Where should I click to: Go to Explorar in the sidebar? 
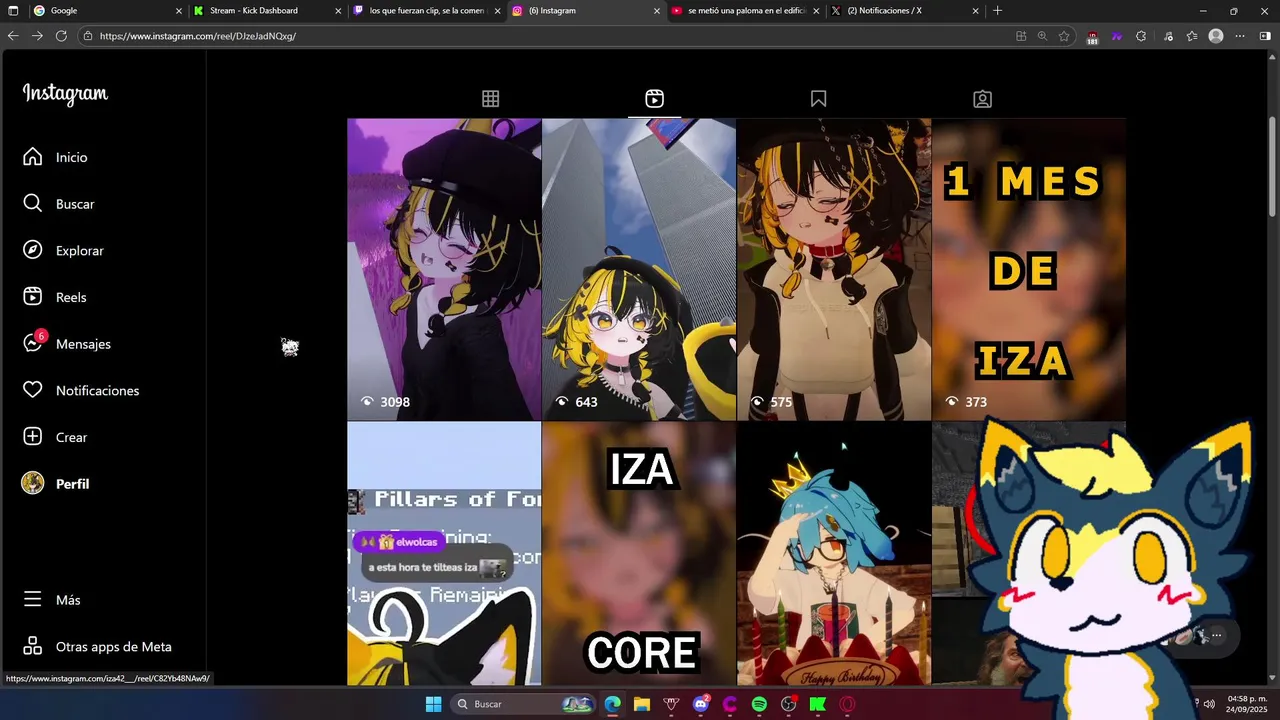click(x=63, y=250)
